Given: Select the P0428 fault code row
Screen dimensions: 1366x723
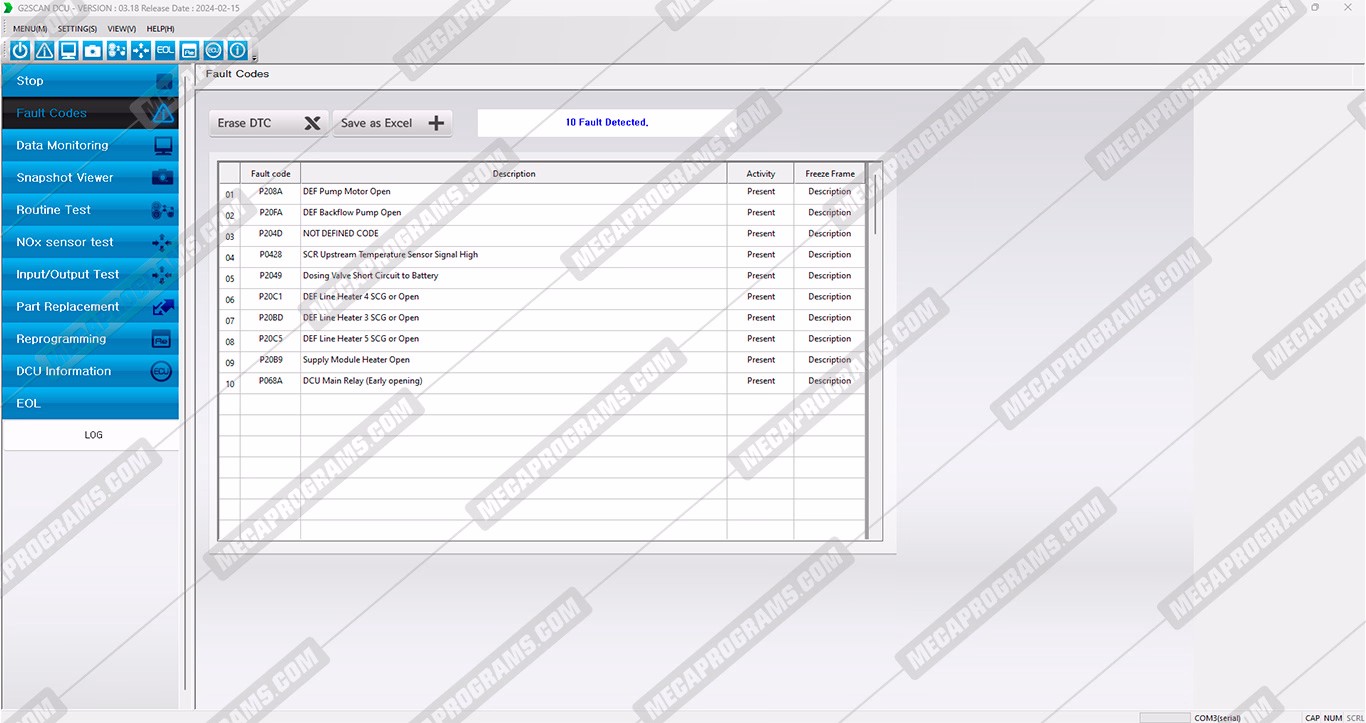Looking at the screenshot, I should pos(270,255).
